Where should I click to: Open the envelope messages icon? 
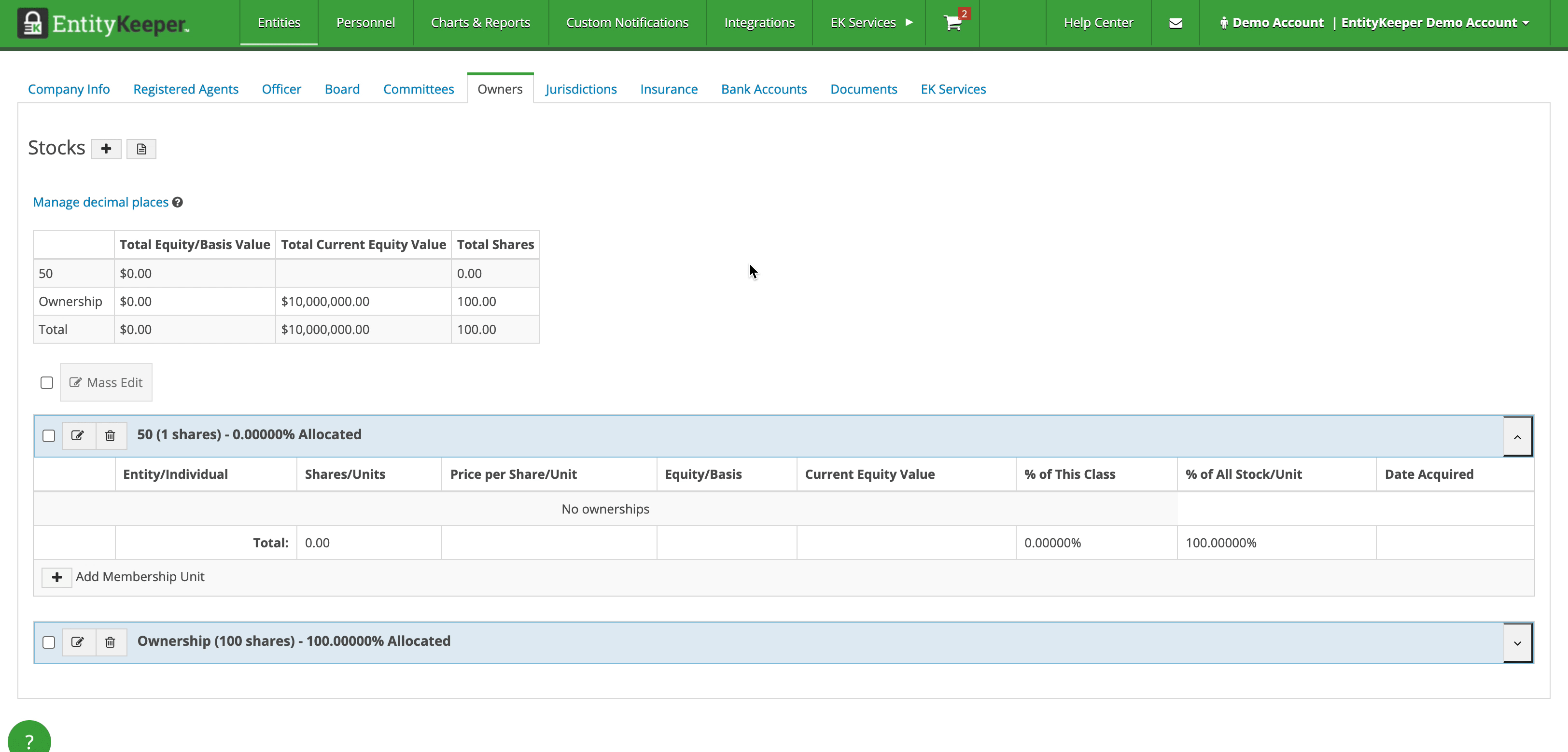[1176, 23]
